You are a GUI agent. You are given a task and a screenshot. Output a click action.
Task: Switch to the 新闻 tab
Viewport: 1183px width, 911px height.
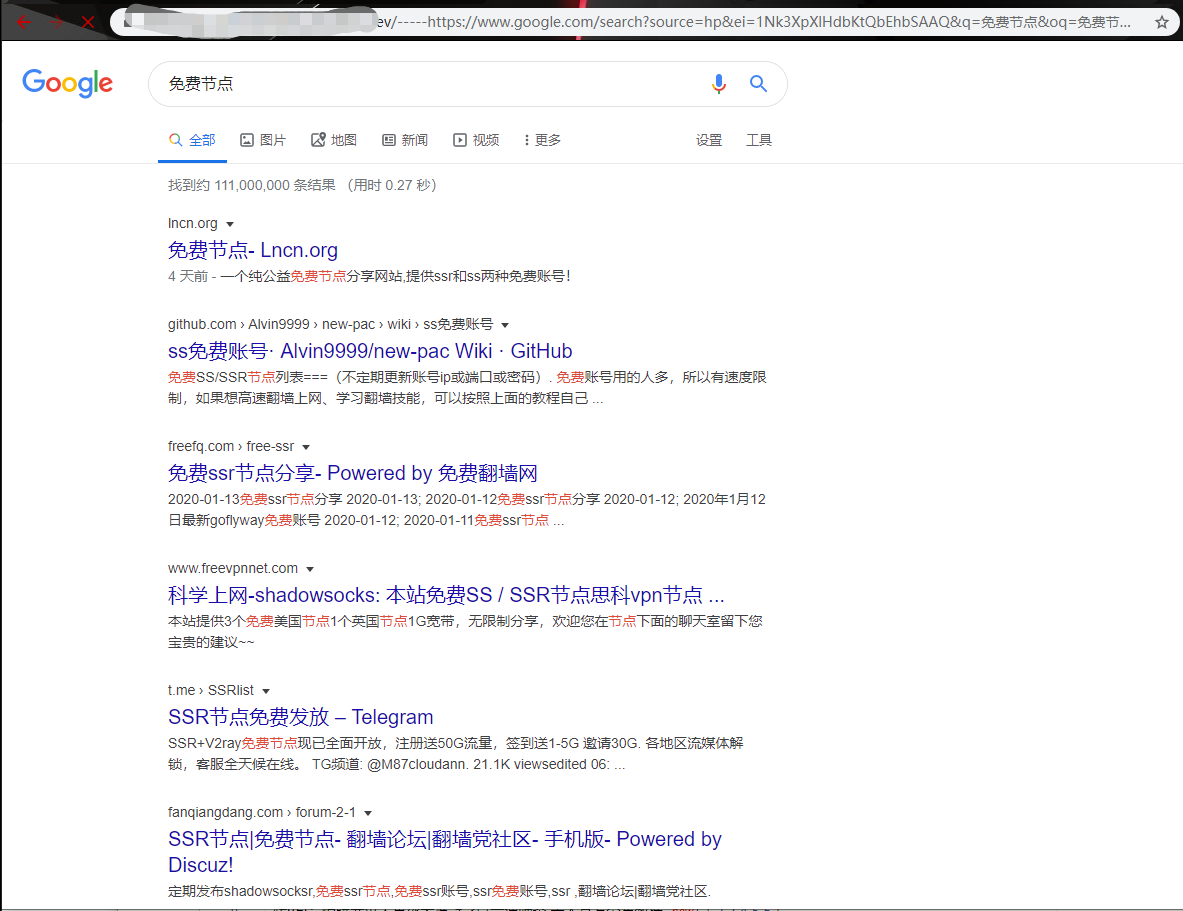[405, 140]
